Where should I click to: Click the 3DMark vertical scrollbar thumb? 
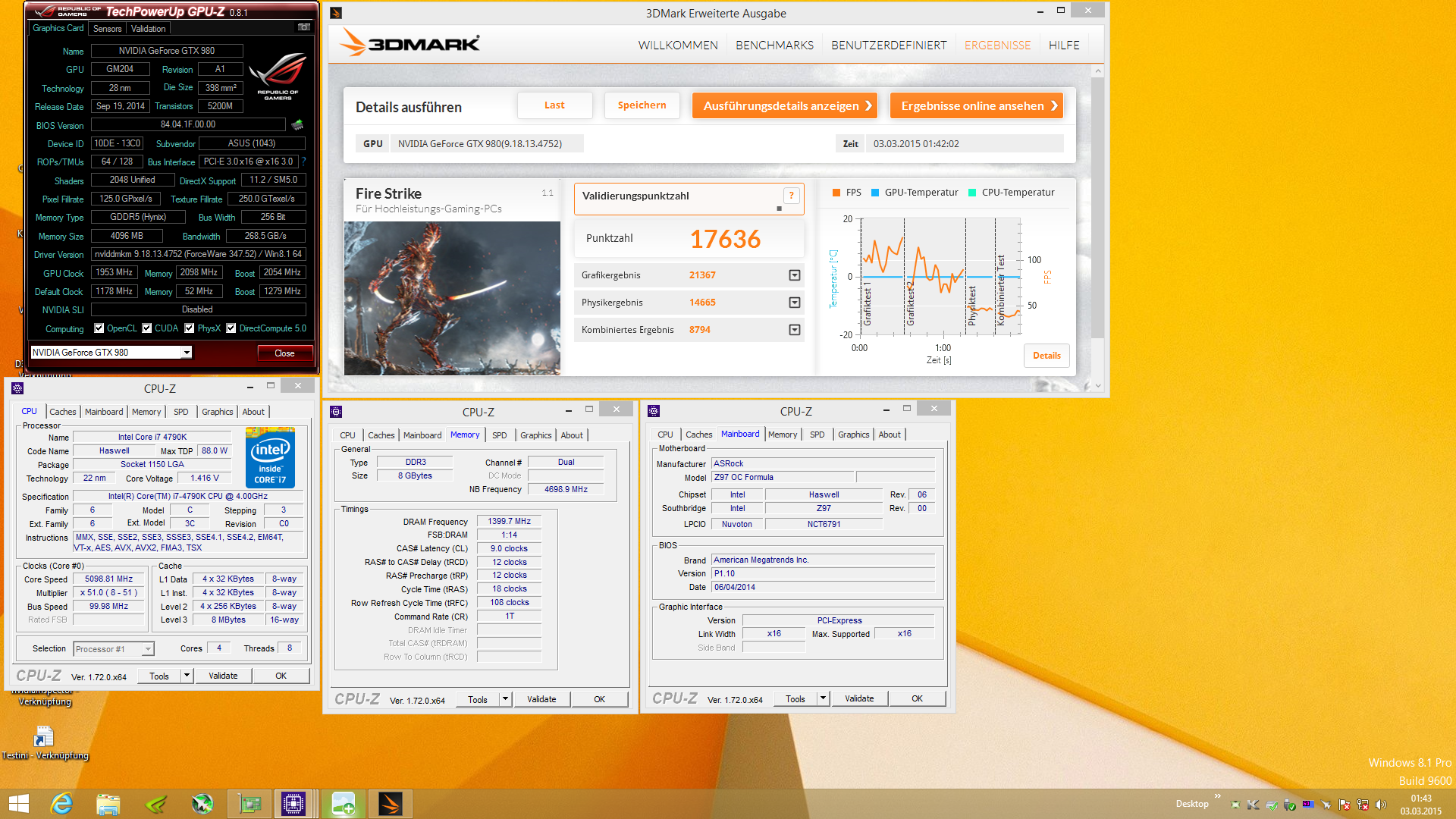coord(1097,207)
